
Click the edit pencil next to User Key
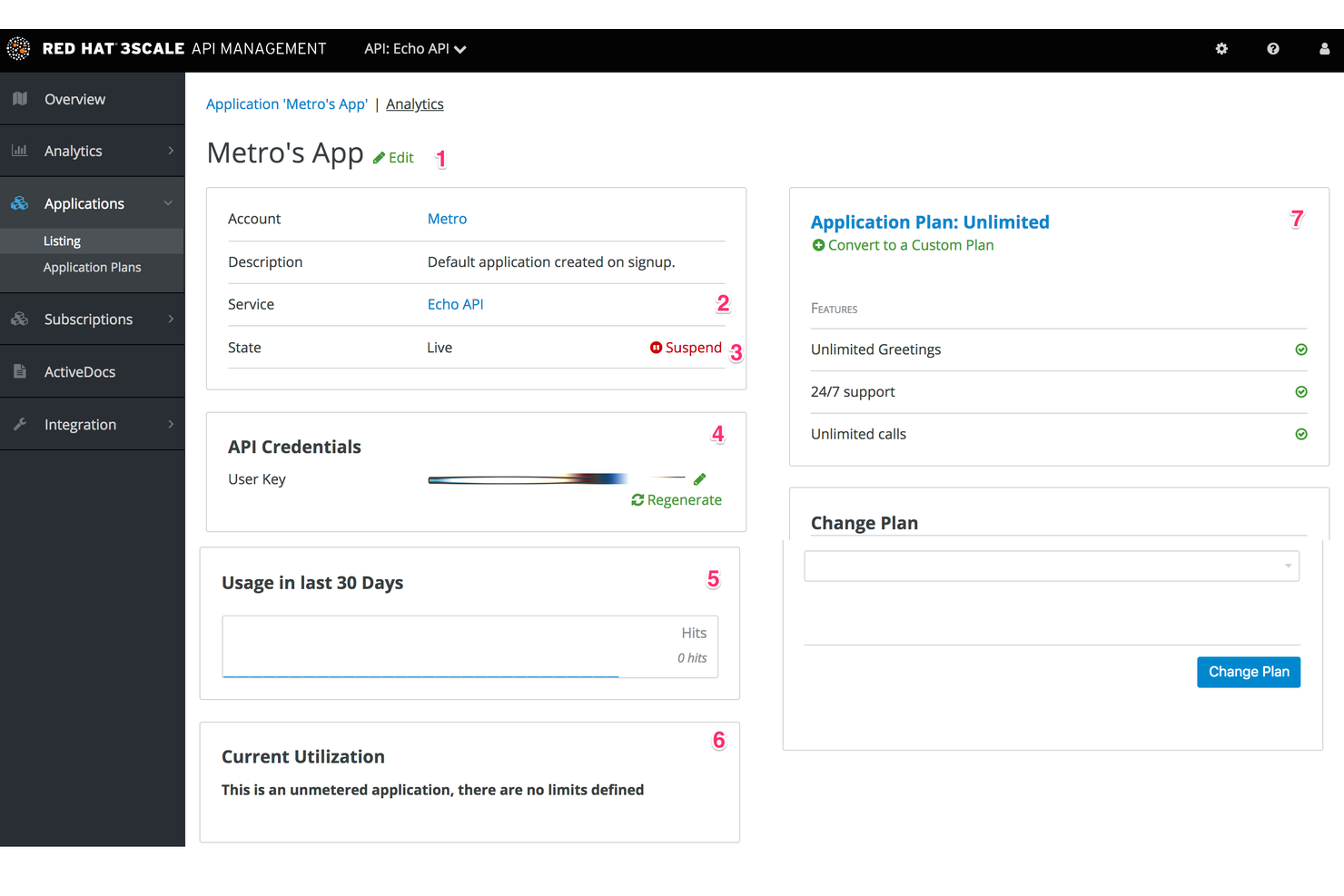699,478
